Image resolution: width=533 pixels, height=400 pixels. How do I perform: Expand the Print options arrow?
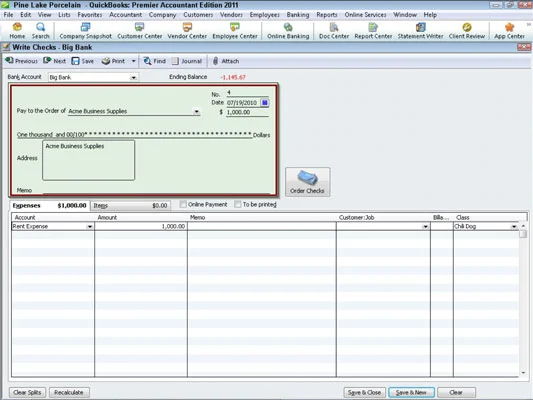coord(134,61)
